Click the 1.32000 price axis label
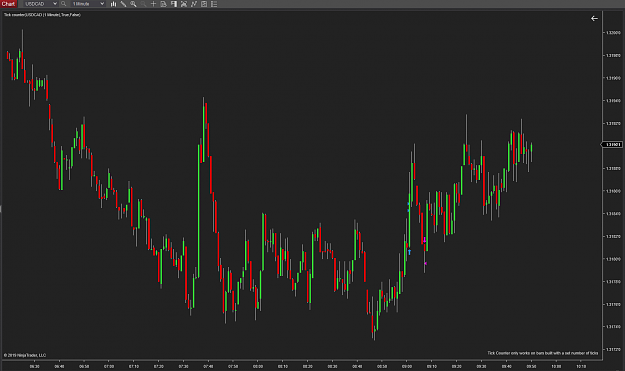This screenshot has width=625, height=371. click(x=613, y=33)
